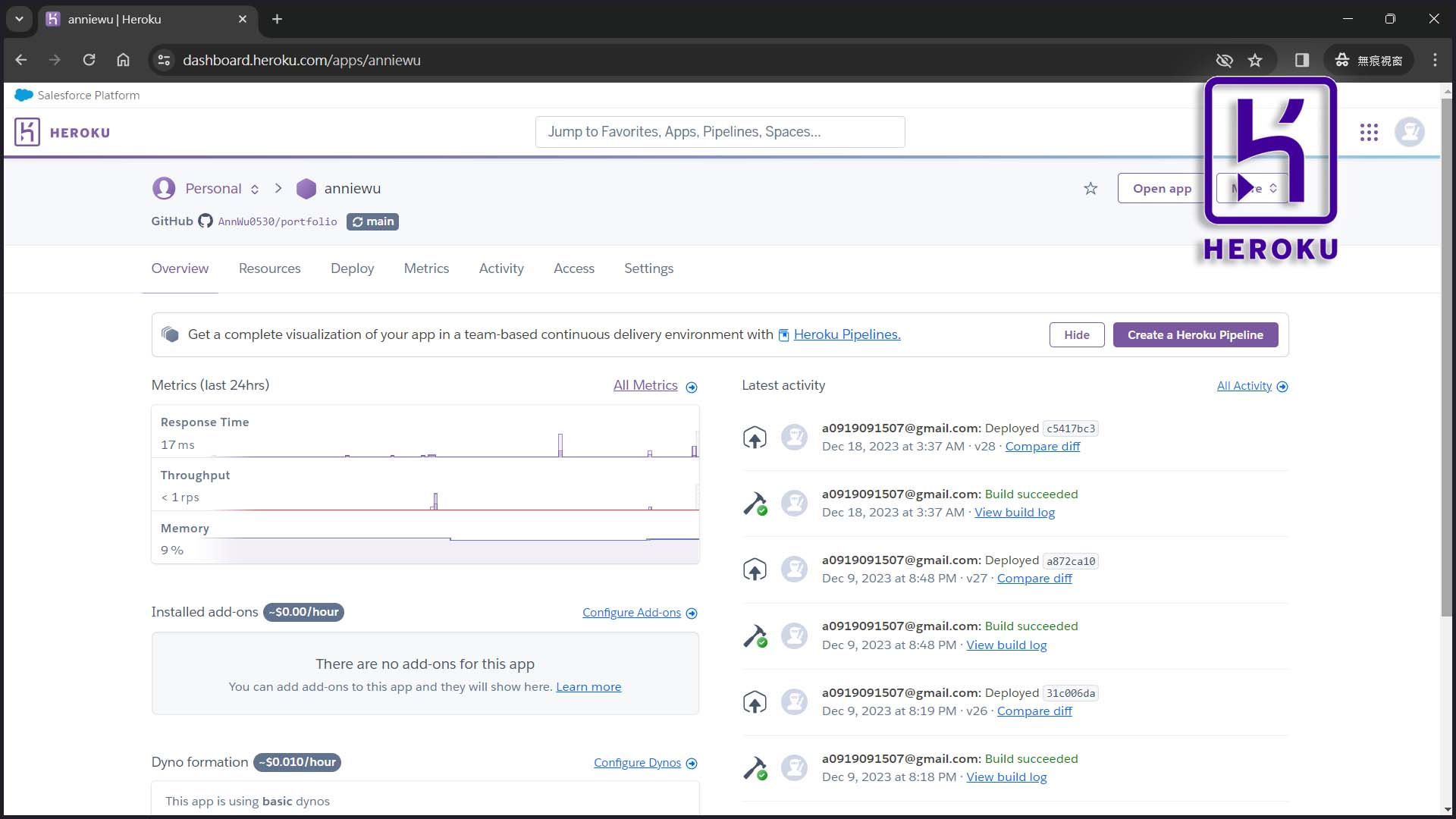Hide the Heroku Pipelines banner

click(x=1076, y=334)
